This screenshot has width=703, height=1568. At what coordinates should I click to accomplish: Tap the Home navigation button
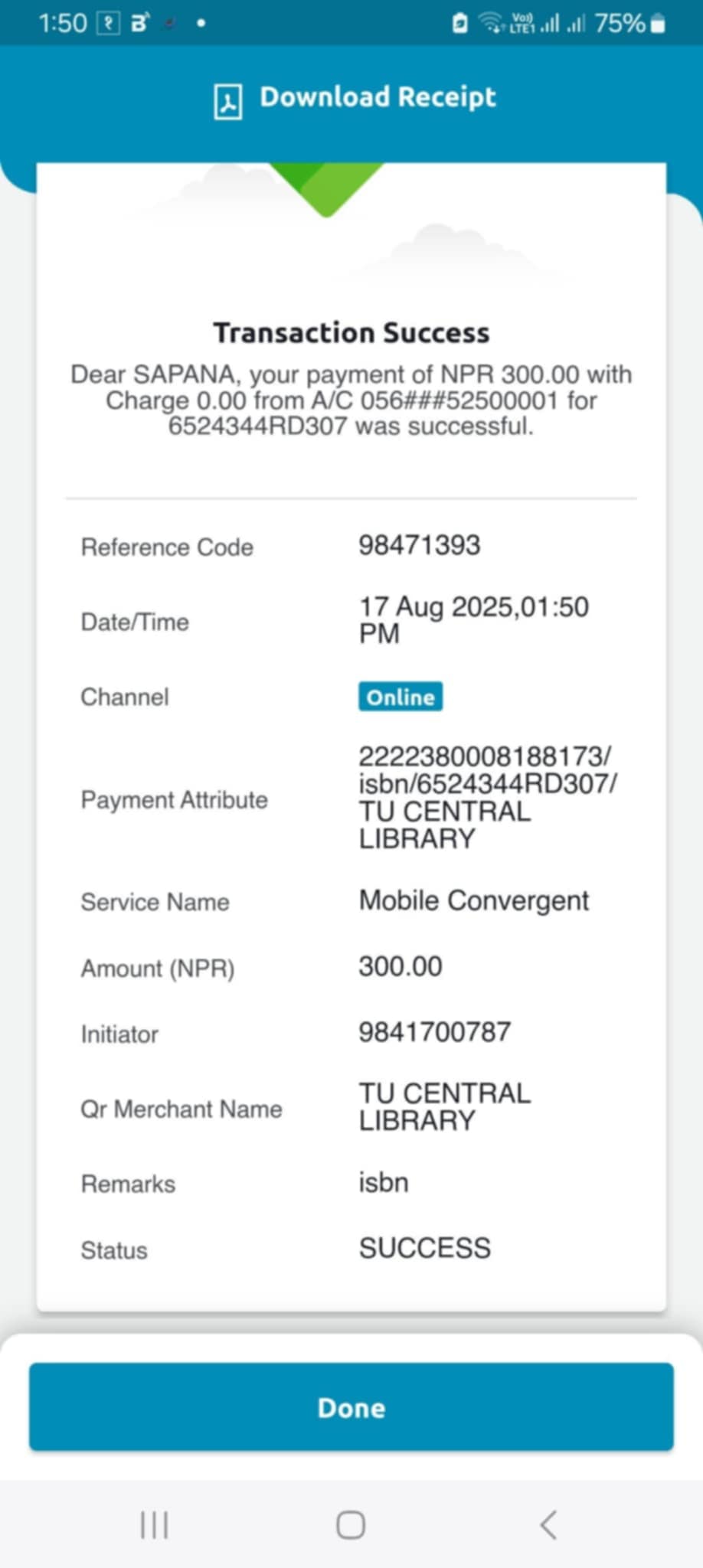click(351, 1524)
